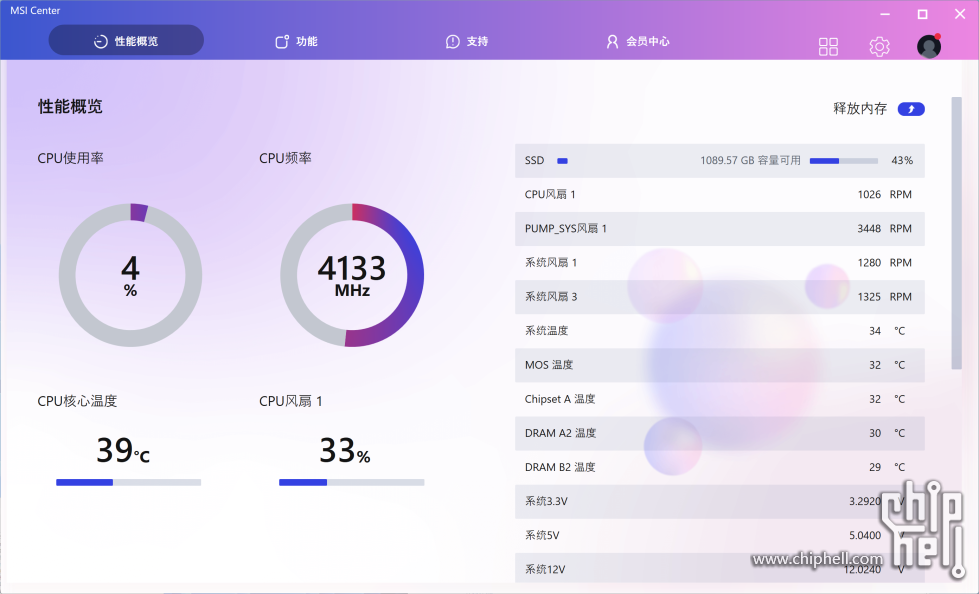Viewport: 979px width, 594px height.
Task: Select the Chipset A 温度 row
Action: pyautogui.click(x=719, y=398)
